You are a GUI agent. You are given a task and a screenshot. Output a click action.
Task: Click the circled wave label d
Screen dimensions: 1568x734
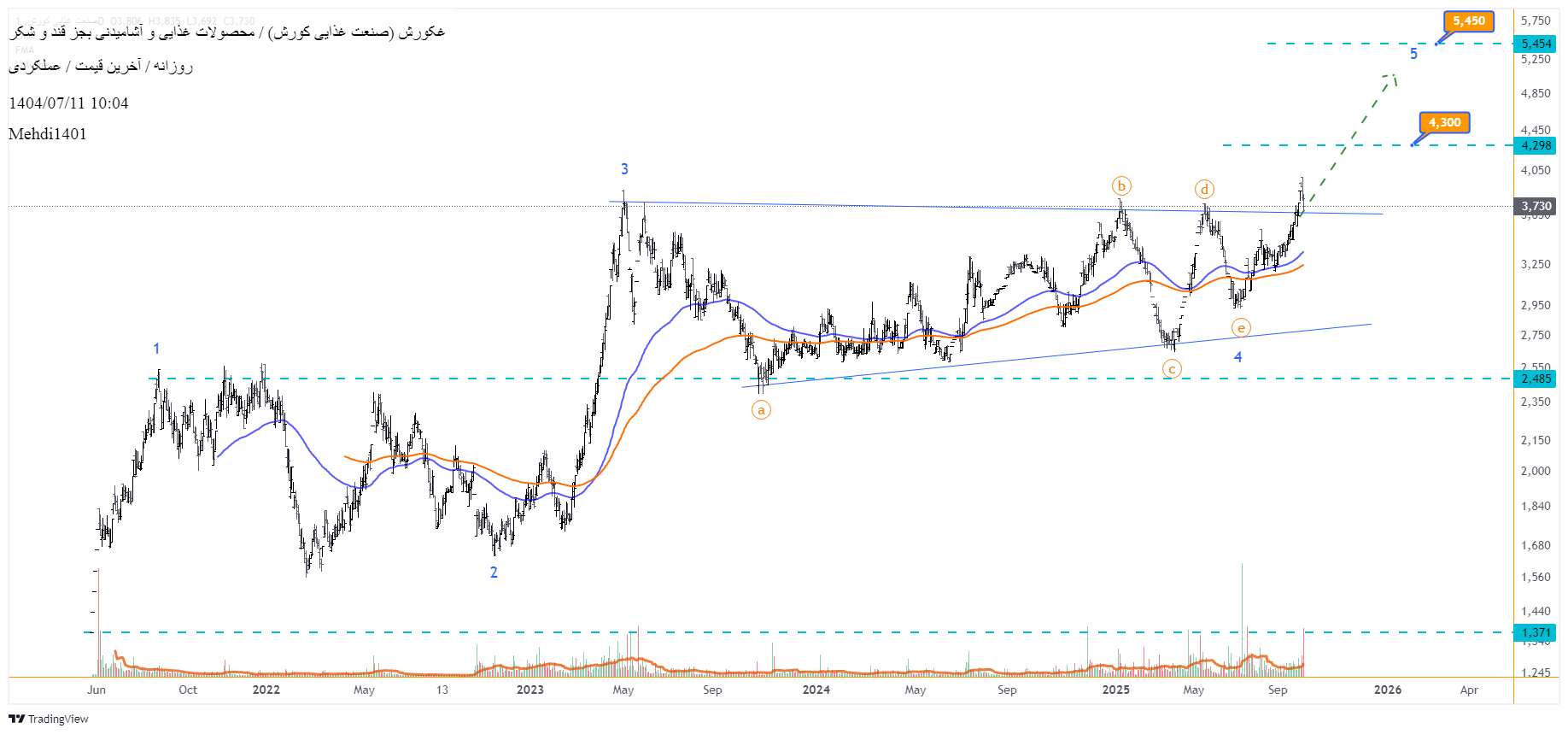pyautogui.click(x=1204, y=190)
